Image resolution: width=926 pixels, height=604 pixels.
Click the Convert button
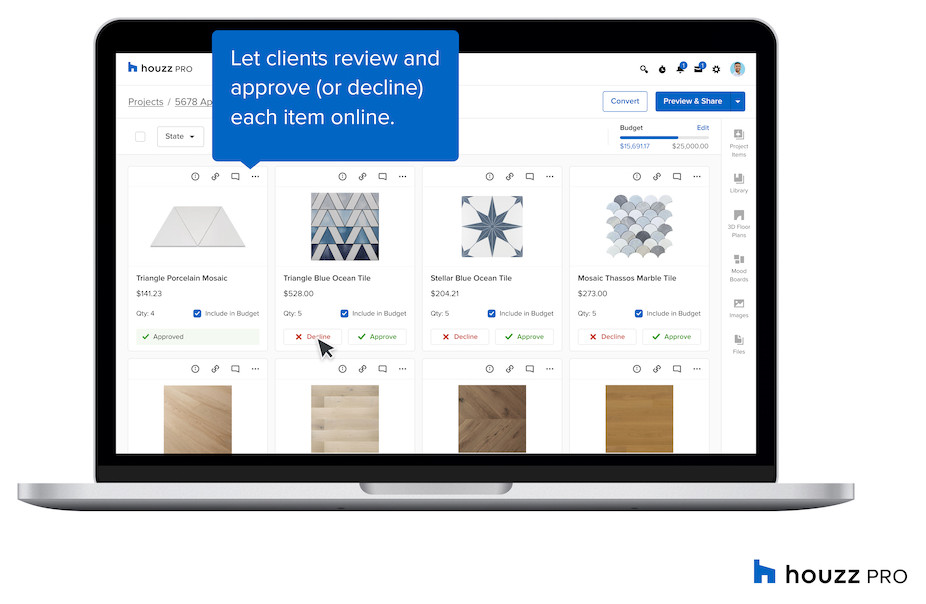pyautogui.click(x=625, y=102)
